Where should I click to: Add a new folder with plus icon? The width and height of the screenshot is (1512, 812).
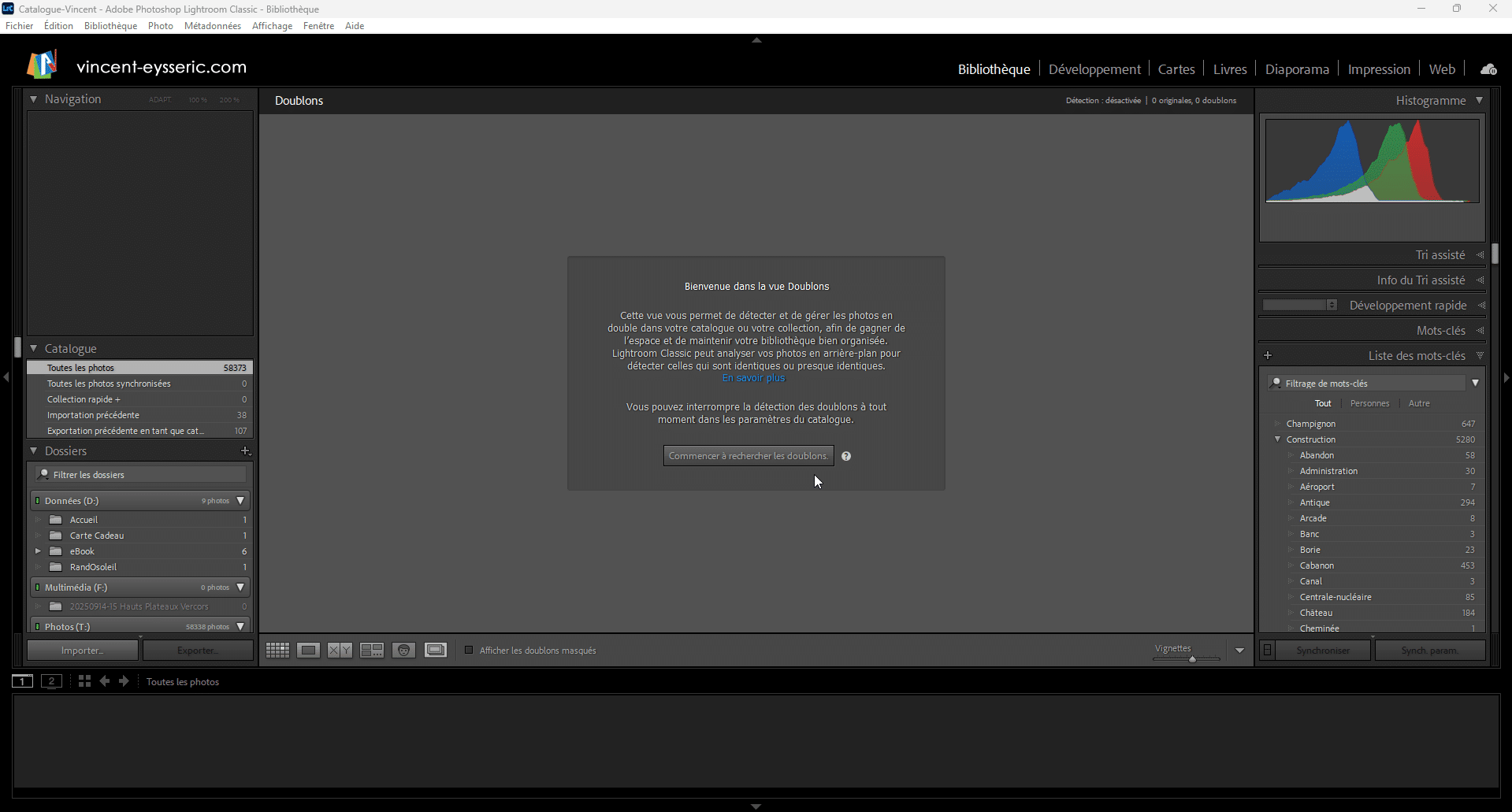tap(245, 451)
